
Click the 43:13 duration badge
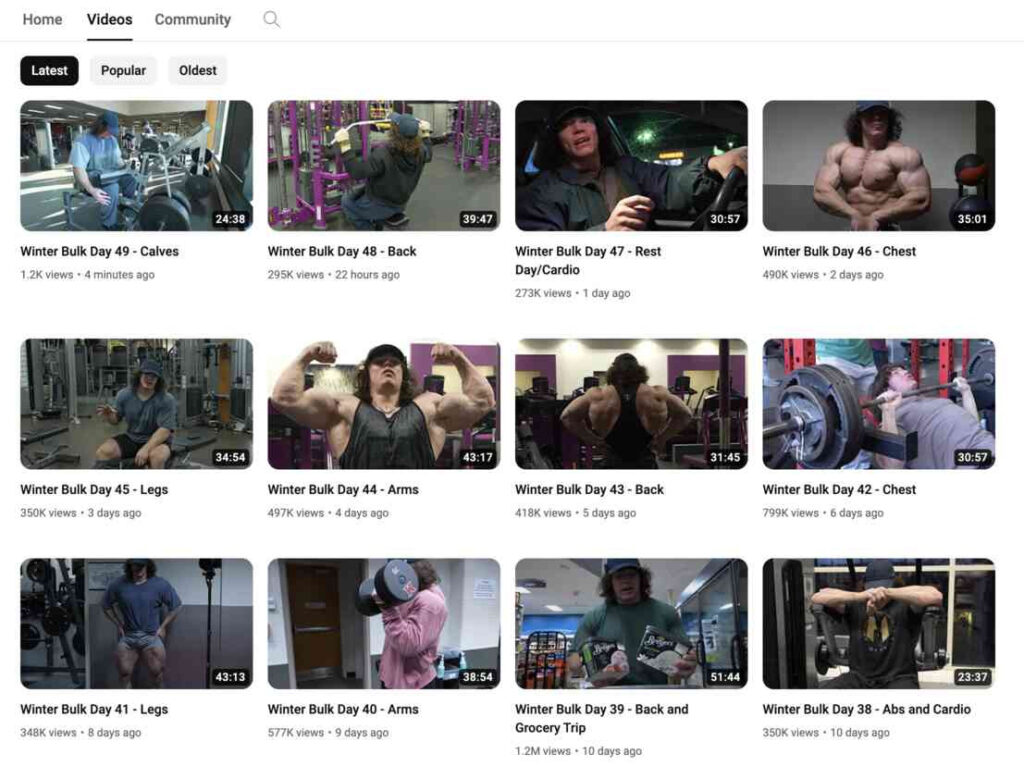[230, 677]
